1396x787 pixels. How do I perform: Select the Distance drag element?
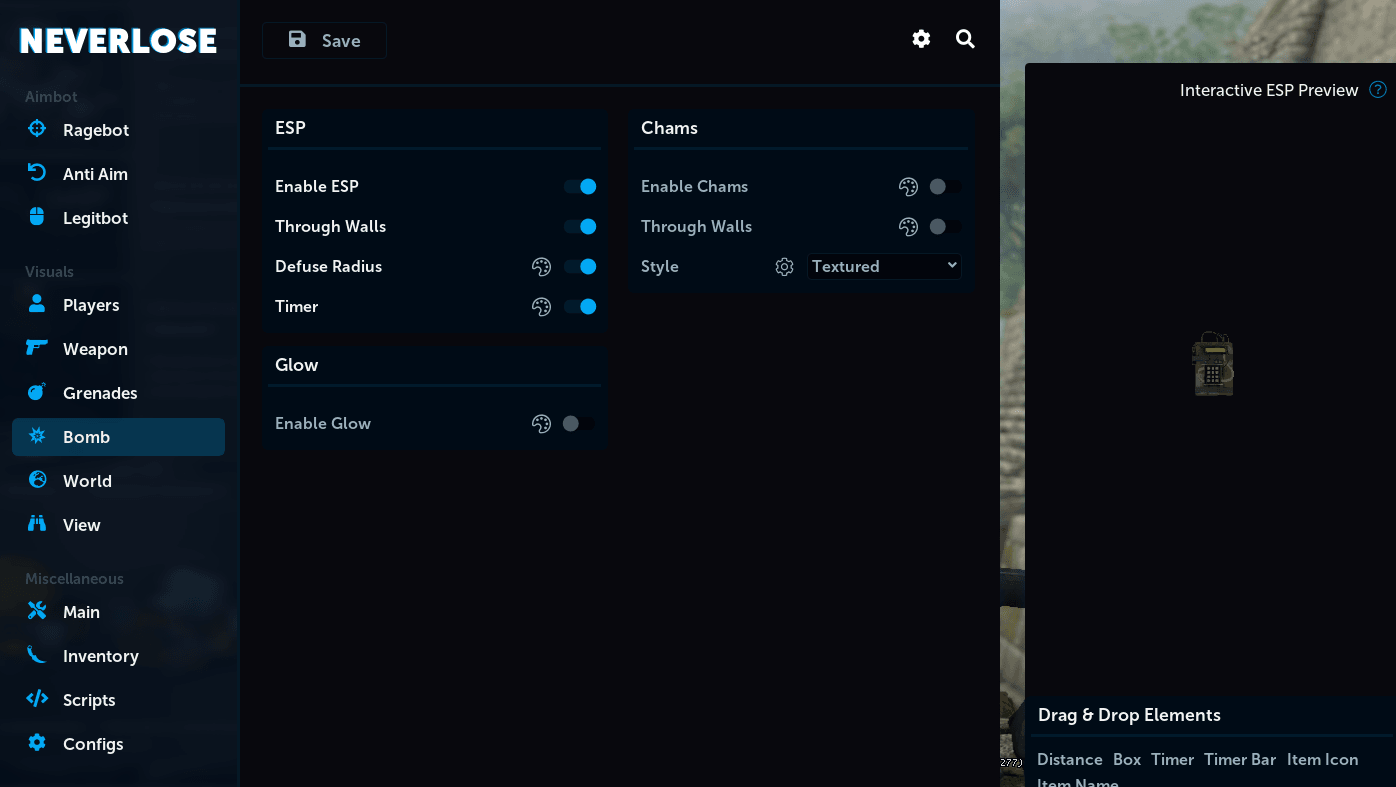coord(1070,760)
